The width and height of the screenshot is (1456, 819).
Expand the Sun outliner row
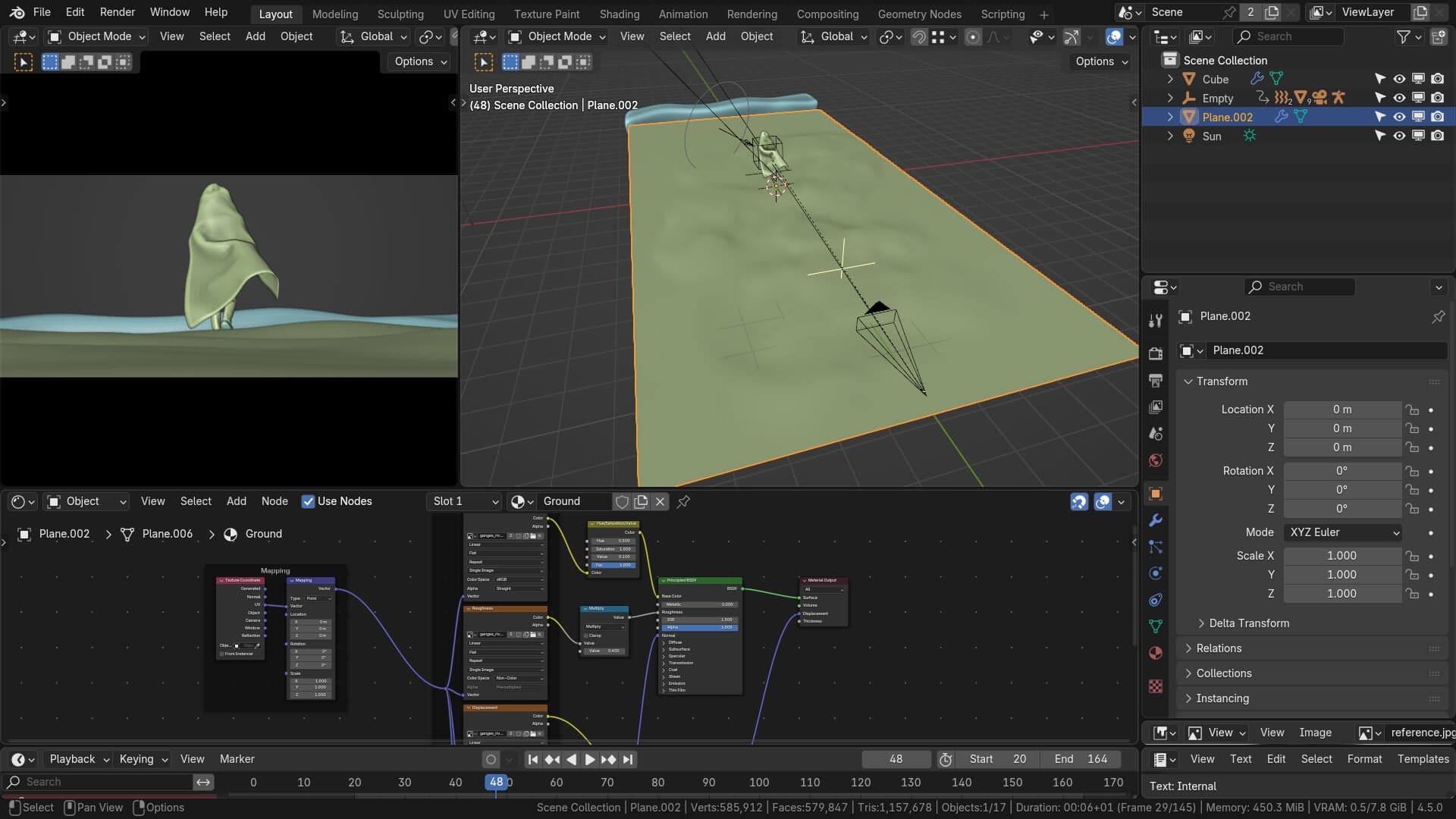coord(1170,136)
